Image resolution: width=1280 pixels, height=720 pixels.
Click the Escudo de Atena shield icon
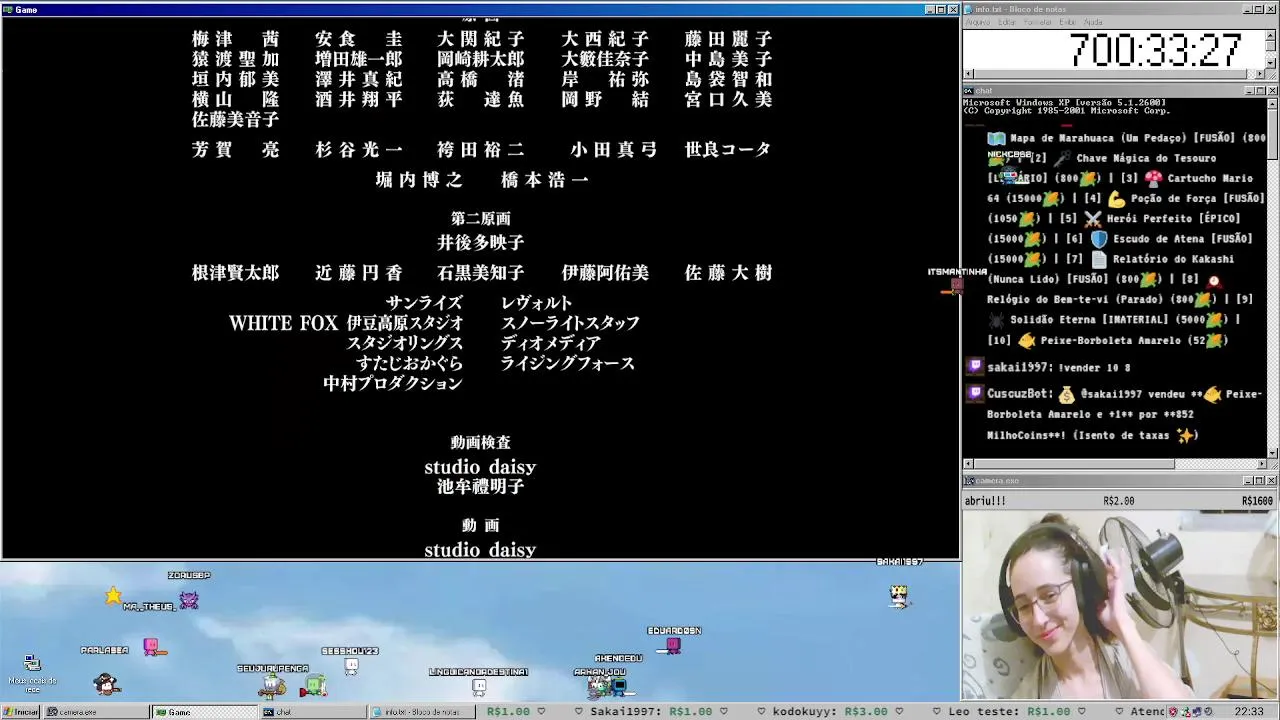click(1099, 239)
